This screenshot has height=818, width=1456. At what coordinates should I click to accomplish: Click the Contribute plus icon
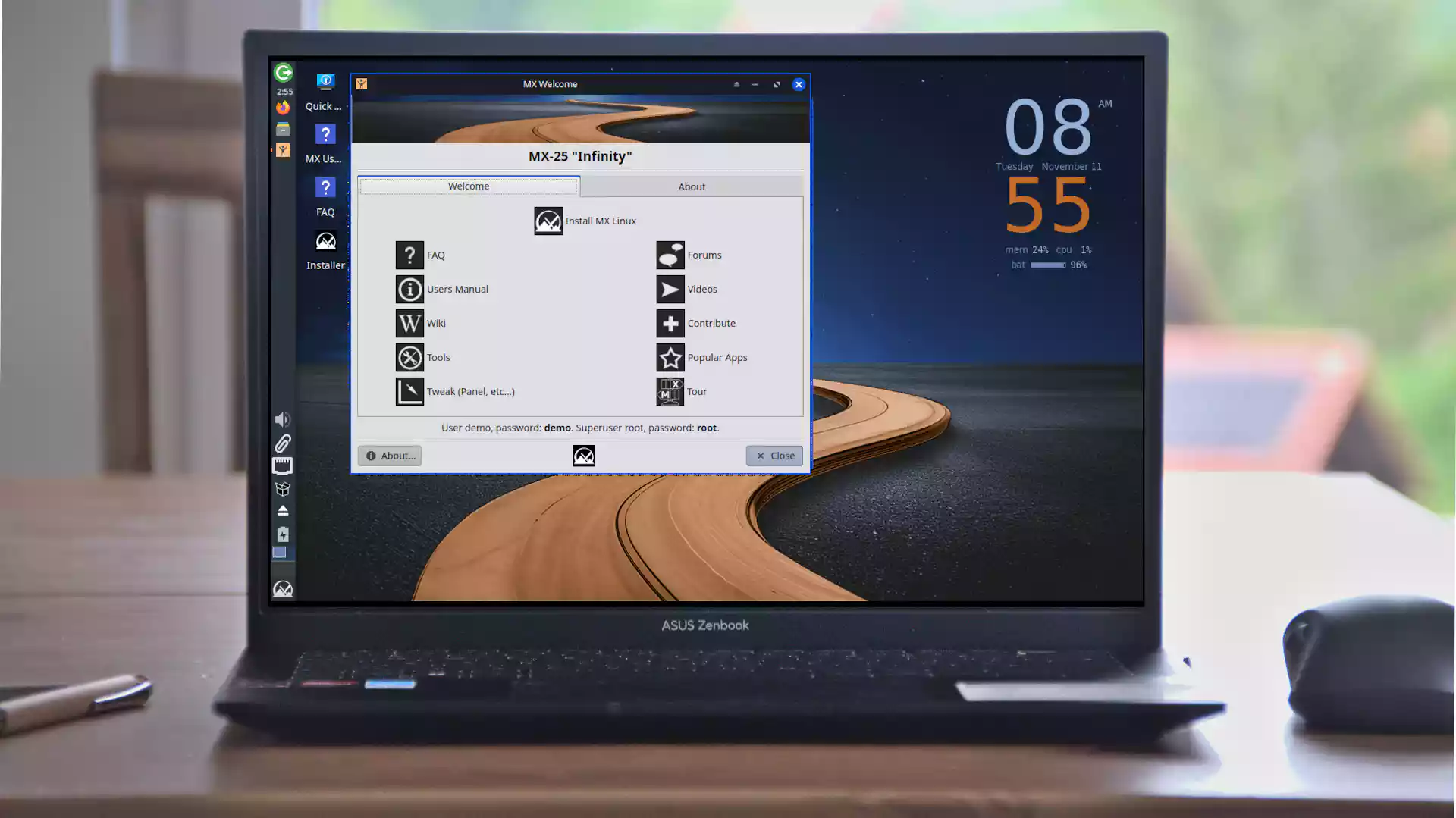point(670,324)
